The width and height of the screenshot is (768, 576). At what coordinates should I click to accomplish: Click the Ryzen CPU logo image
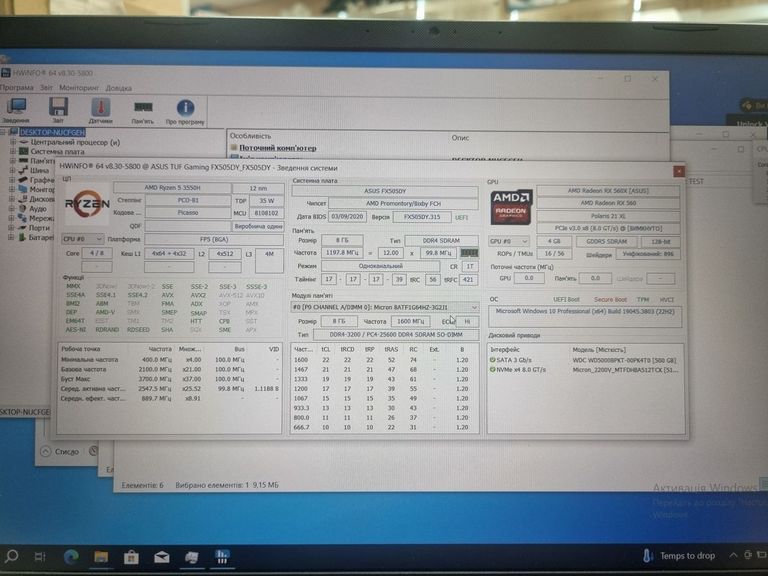pos(86,206)
